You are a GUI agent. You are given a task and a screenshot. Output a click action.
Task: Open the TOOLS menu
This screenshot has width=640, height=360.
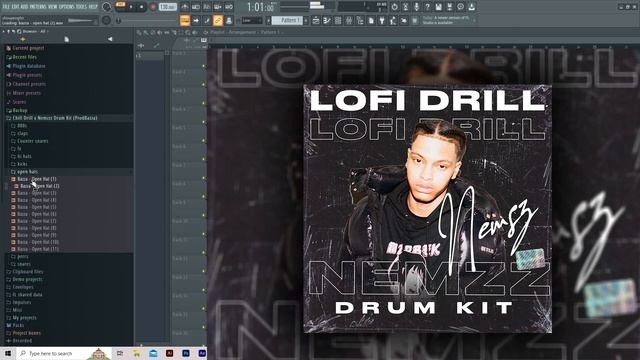(81, 7)
